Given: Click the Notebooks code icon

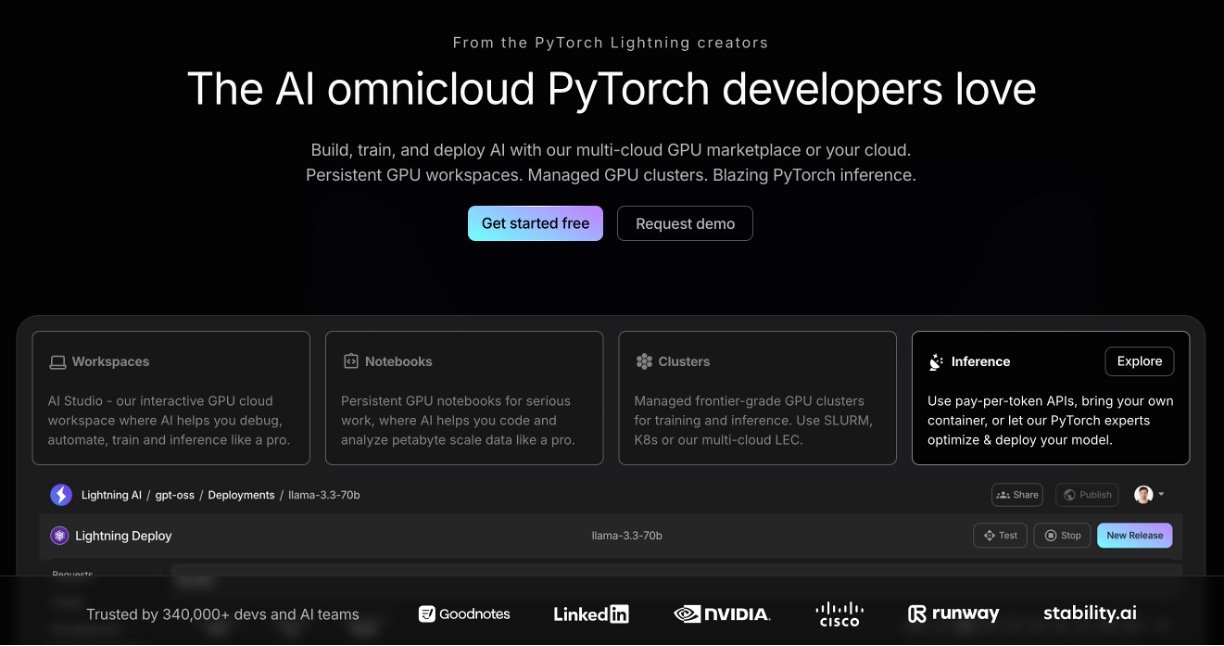Looking at the screenshot, I should click(x=351, y=362).
